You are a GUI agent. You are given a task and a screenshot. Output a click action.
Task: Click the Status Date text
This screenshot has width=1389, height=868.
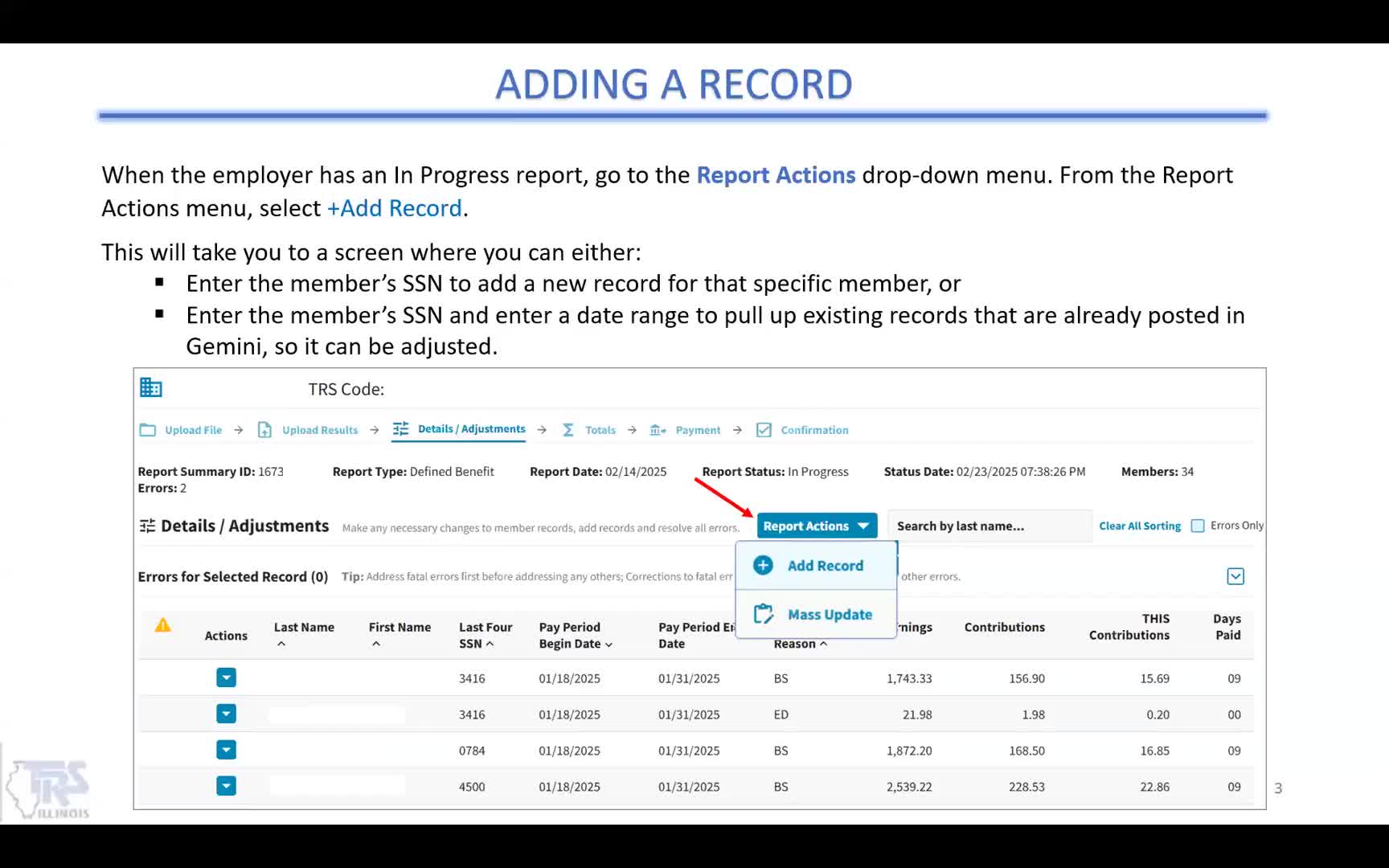pyautogui.click(x=985, y=472)
